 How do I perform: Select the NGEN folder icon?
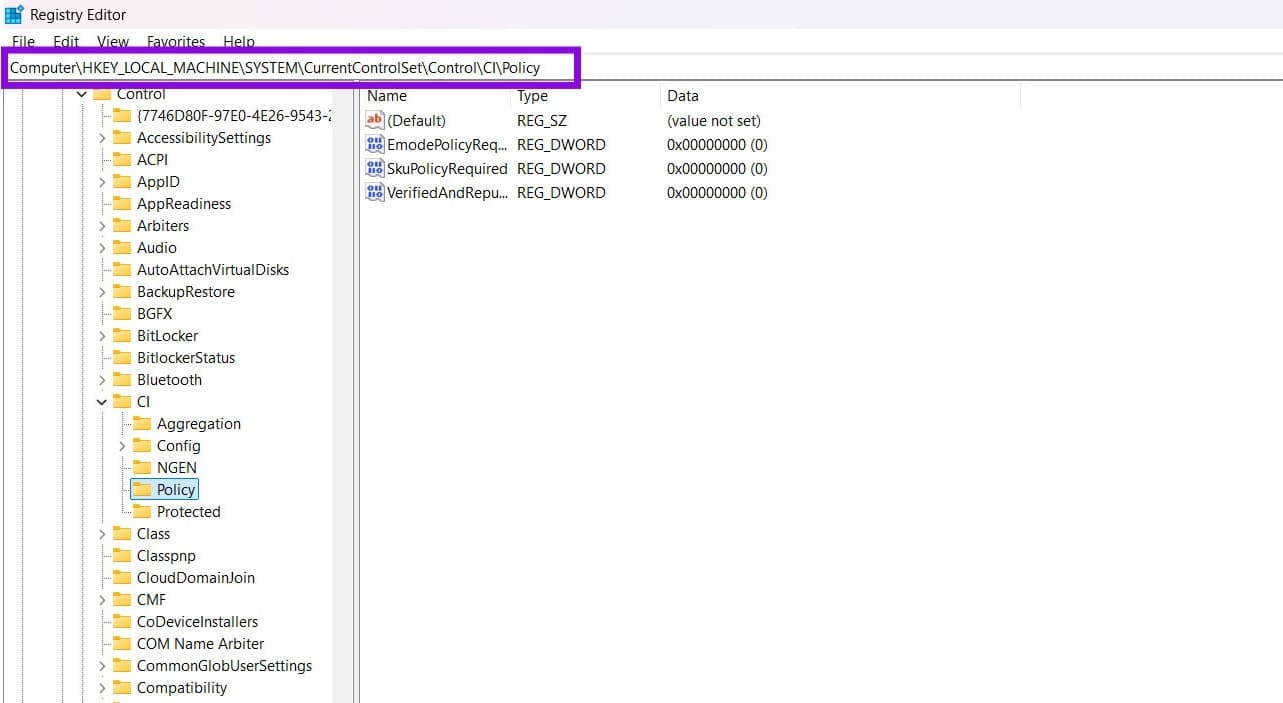[142, 468]
